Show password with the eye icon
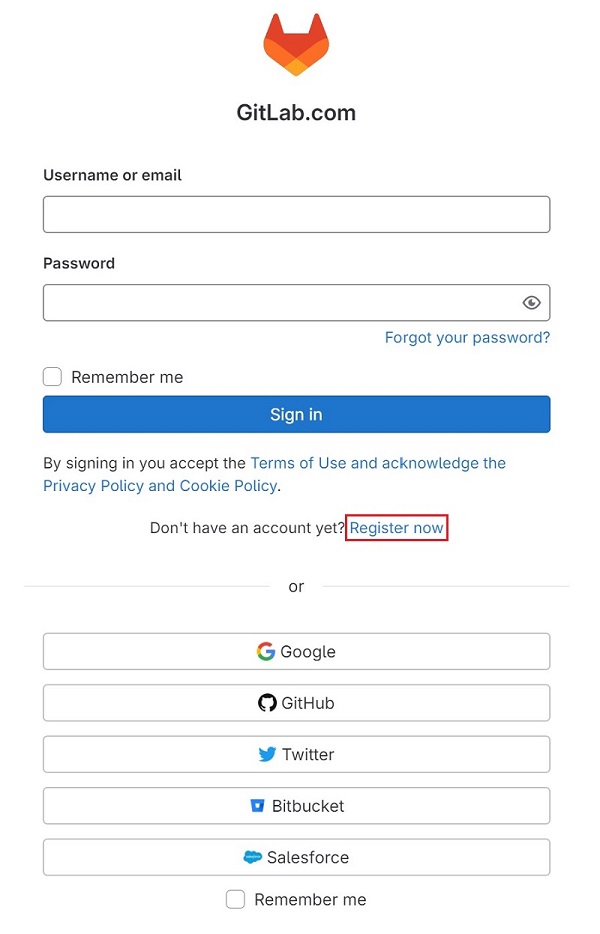This screenshot has height=934, width=600. click(x=531, y=303)
